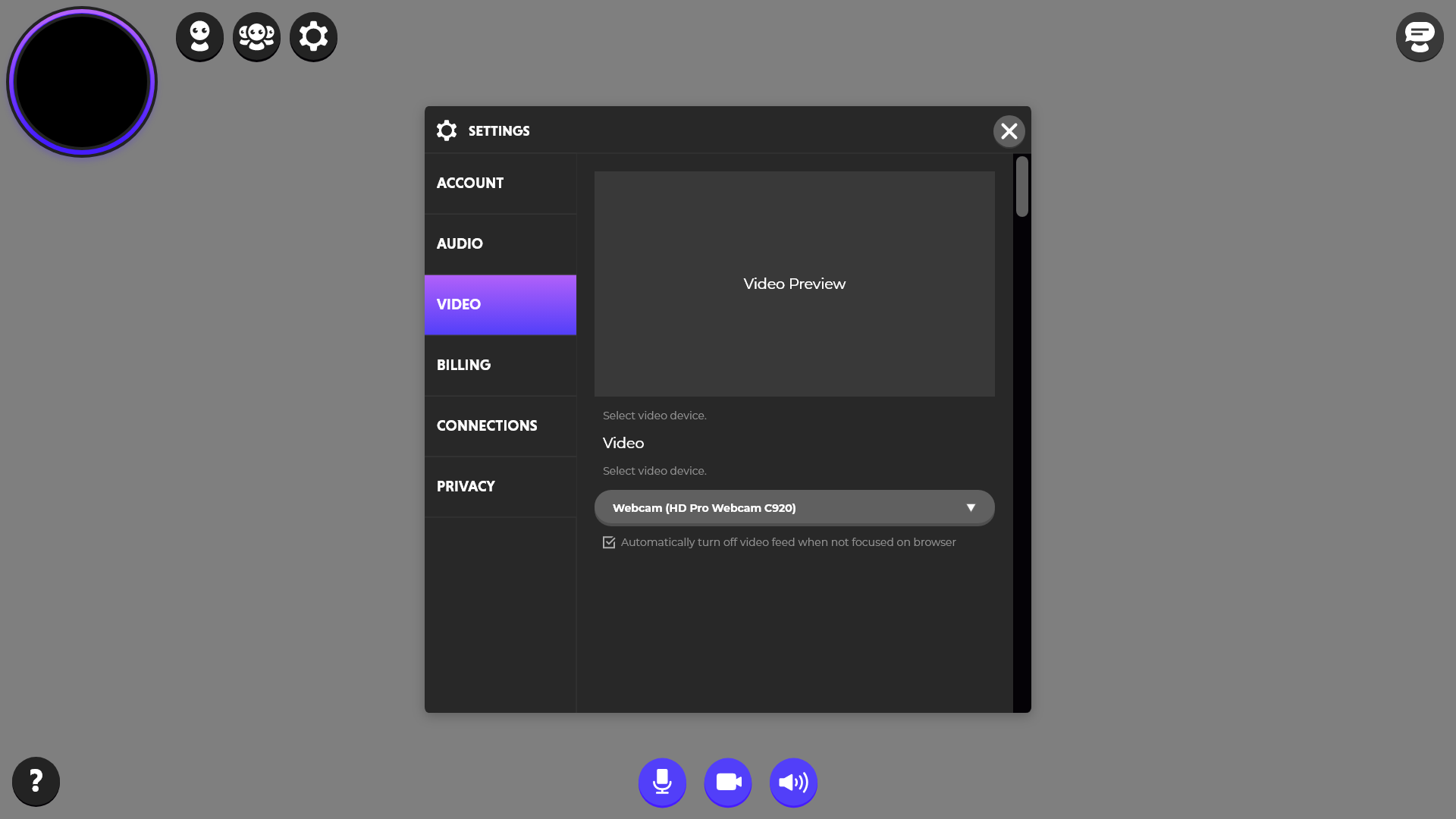The height and width of the screenshot is (819, 1456).
Task: Switch to the Account settings tab
Action: [500, 184]
